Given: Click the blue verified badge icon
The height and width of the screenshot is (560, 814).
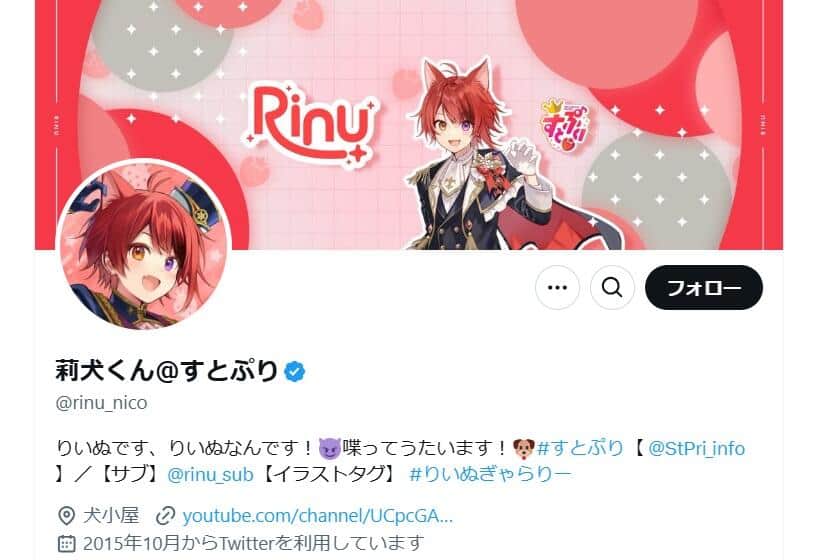Looking at the screenshot, I should pos(295,371).
